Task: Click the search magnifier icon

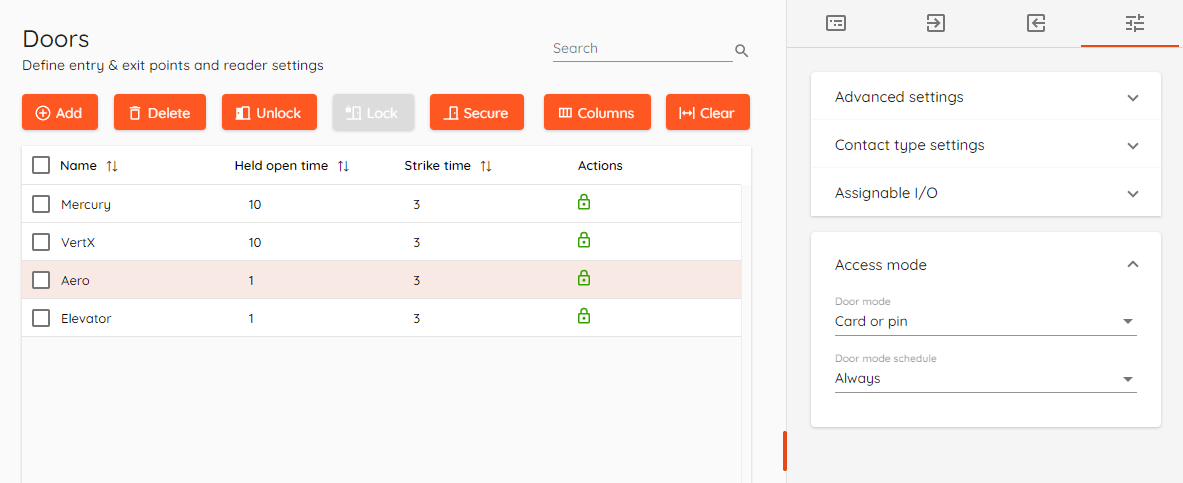Action: 742,51
